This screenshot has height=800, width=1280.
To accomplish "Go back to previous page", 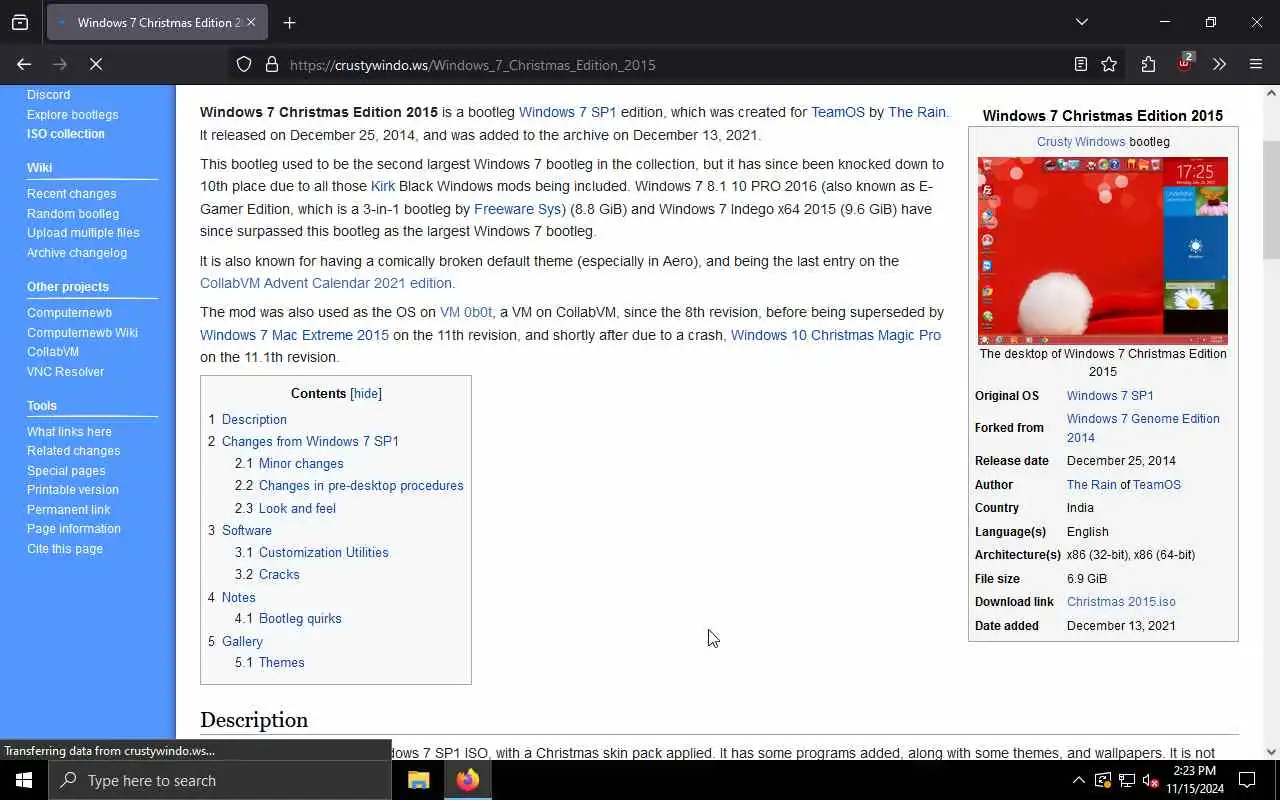I will pos(24,64).
